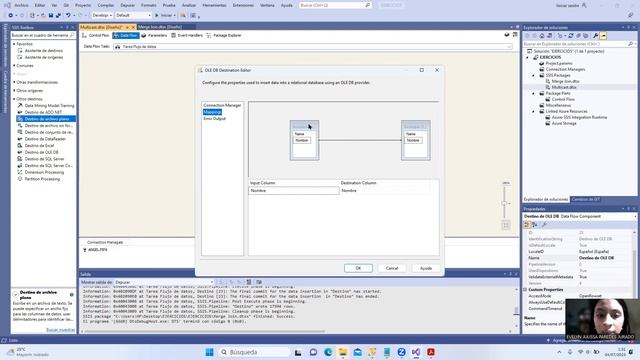Collapse the Otros destinos toolbox group

14,99
